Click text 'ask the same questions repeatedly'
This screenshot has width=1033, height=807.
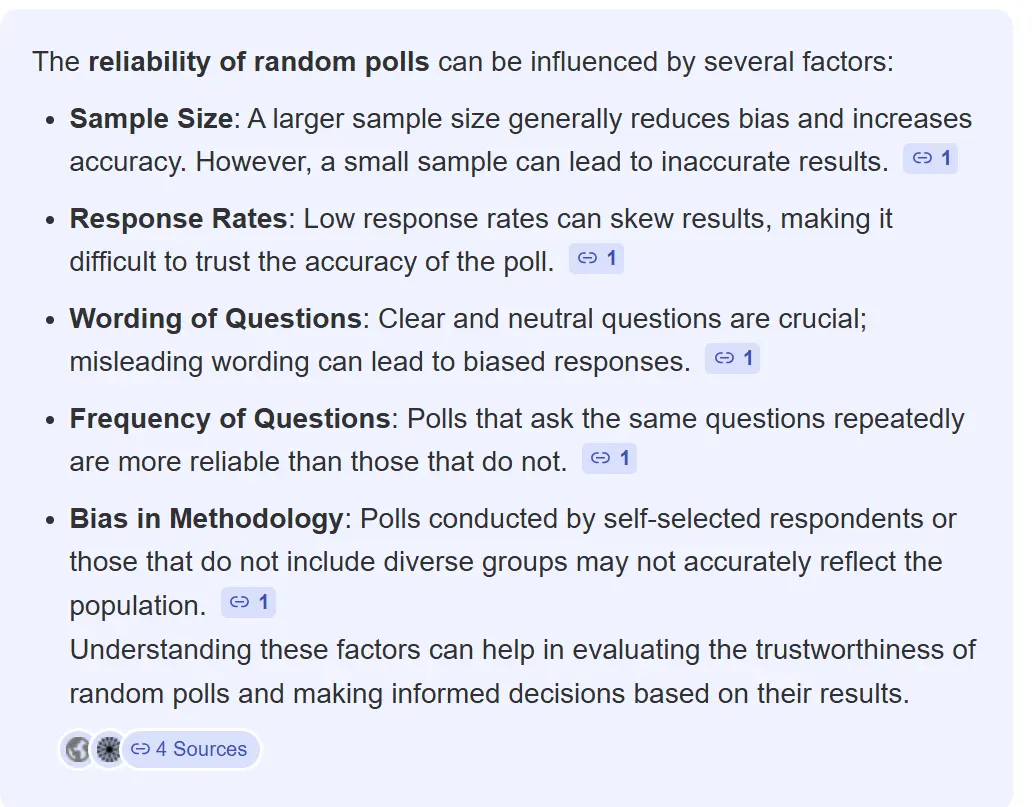tap(752, 418)
